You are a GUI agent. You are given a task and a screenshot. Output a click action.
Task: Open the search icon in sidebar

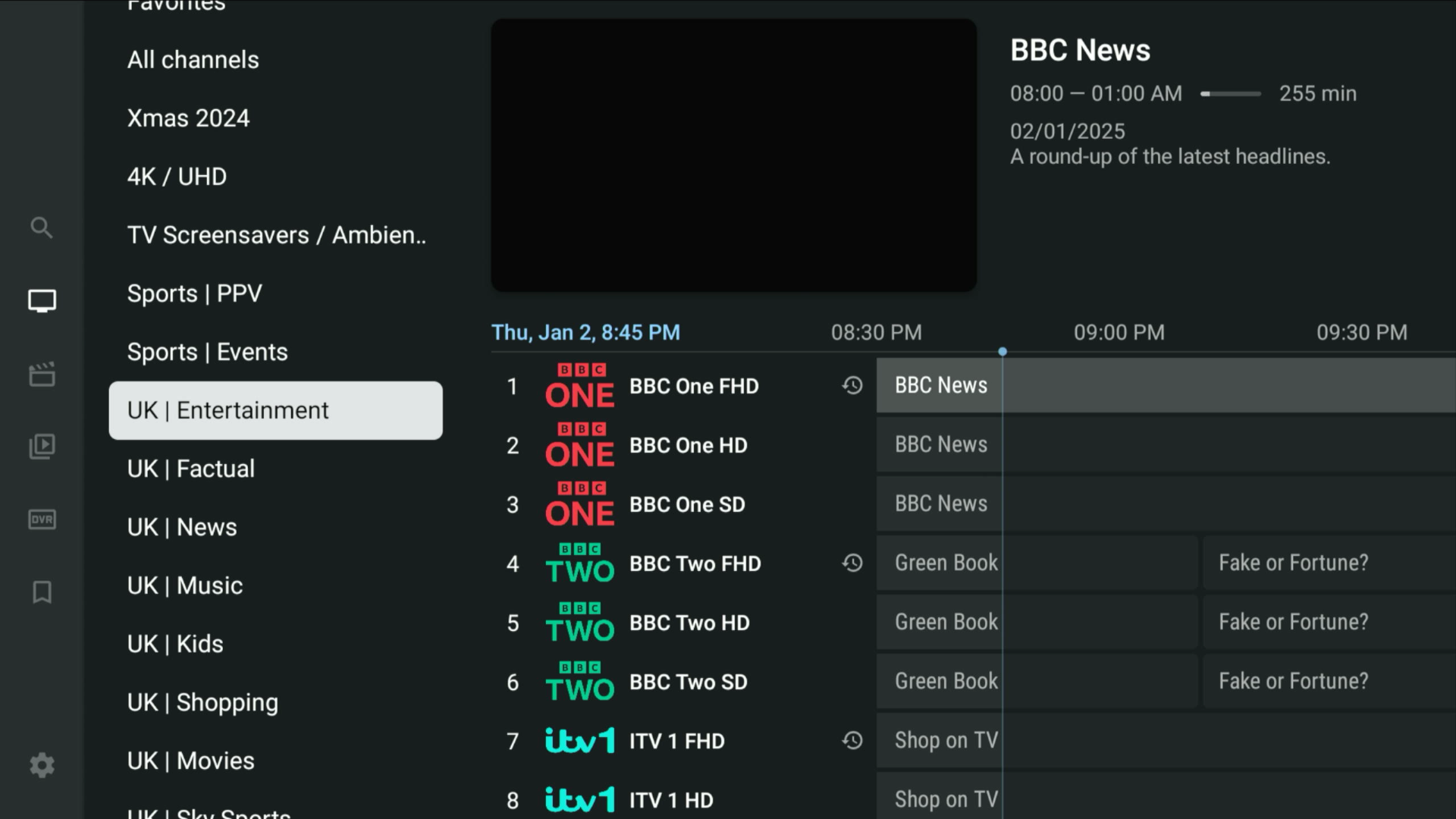pos(42,227)
